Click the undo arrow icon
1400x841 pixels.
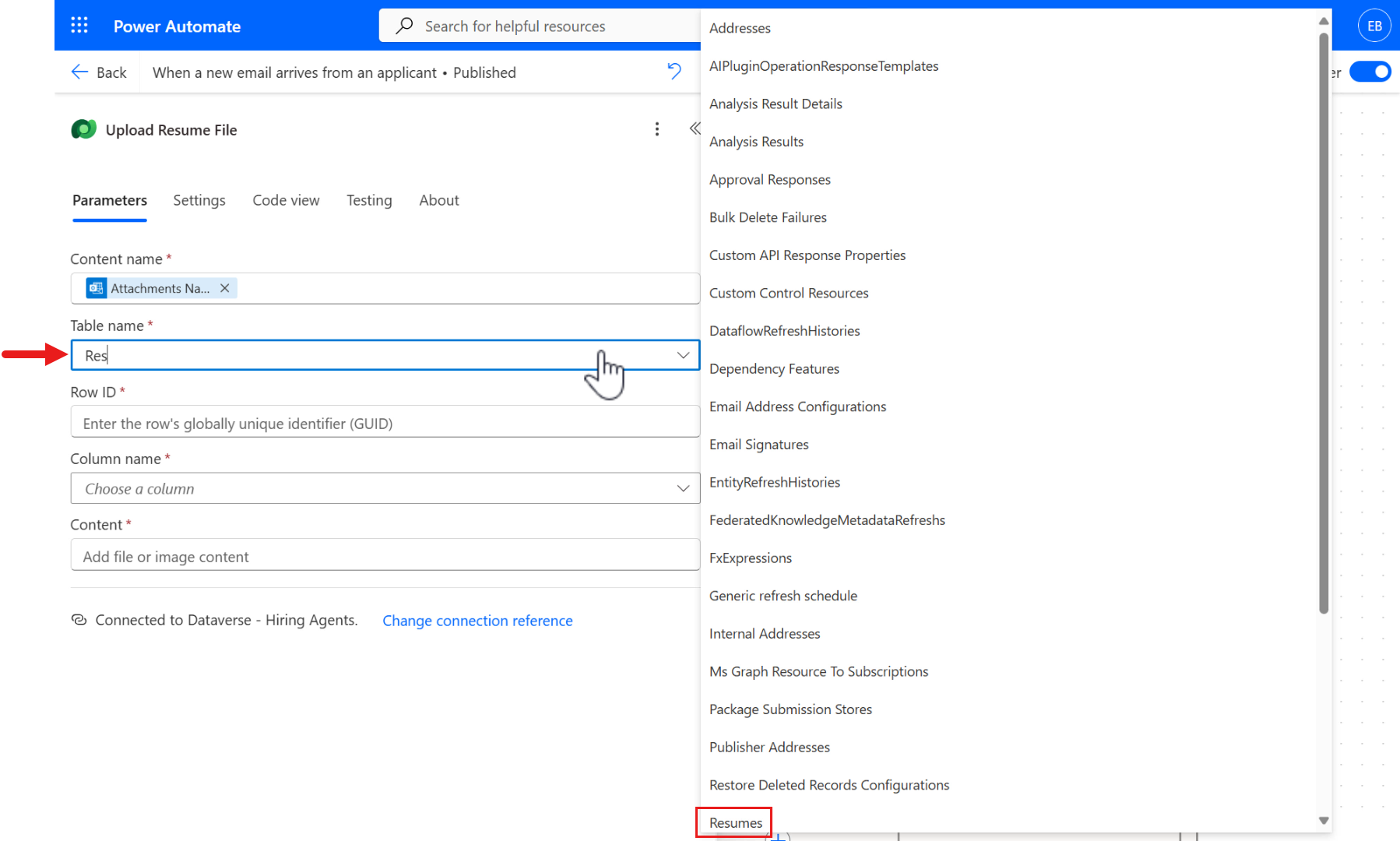pos(674,71)
